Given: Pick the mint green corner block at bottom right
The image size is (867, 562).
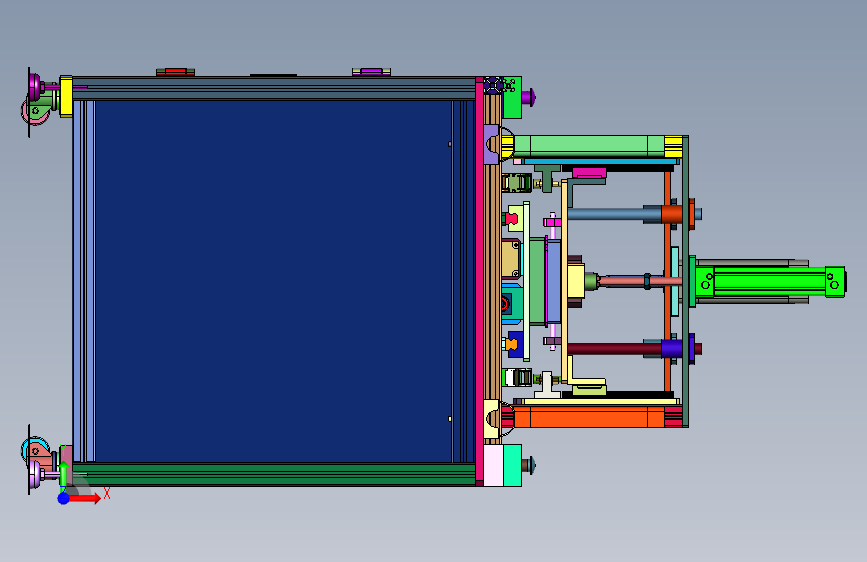Looking at the screenshot, I should (x=512, y=465).
